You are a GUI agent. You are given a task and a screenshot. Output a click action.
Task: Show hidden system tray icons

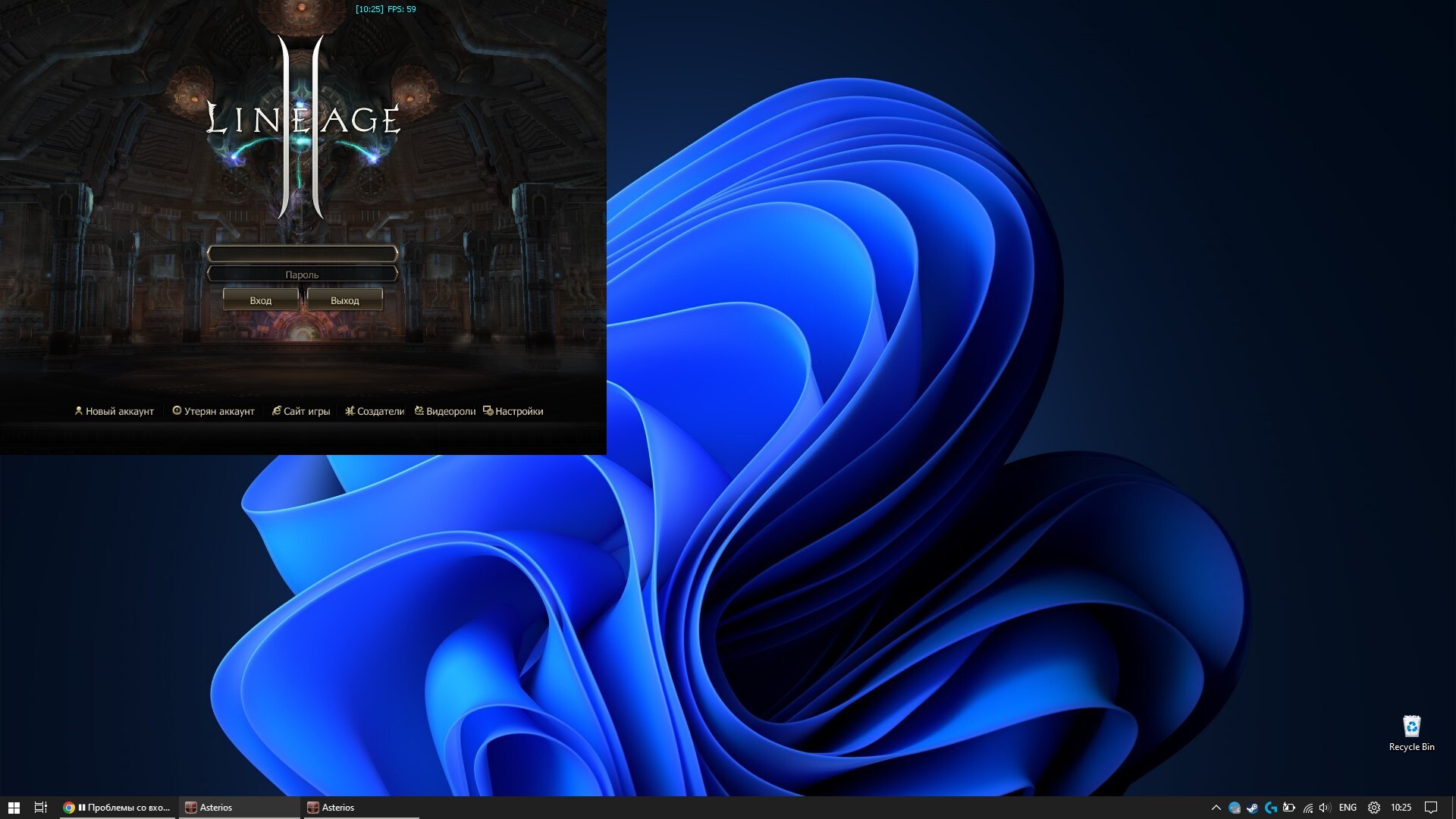(1216, 808)
